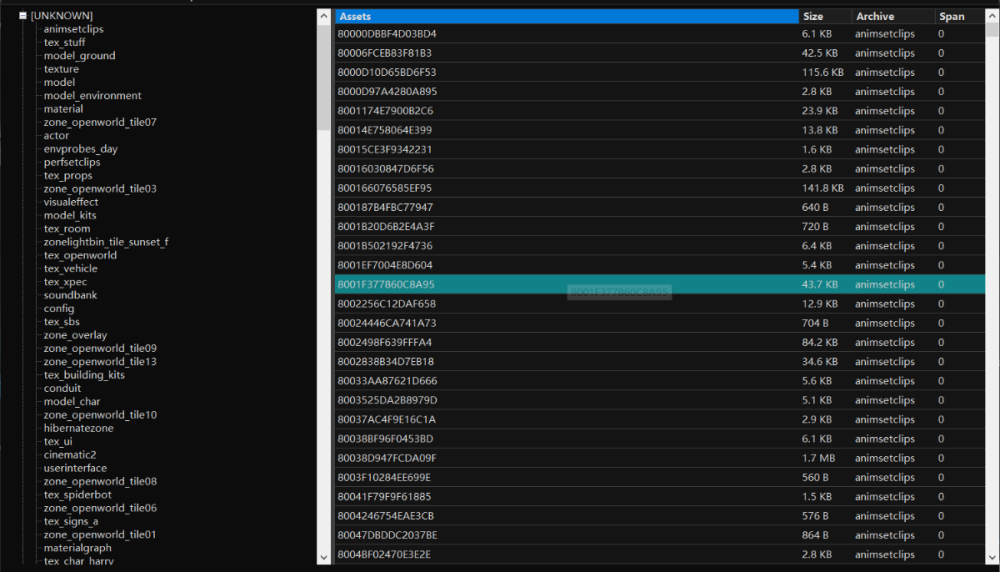
Task: Select the soundbank tree item
Action: coord(70,295)
